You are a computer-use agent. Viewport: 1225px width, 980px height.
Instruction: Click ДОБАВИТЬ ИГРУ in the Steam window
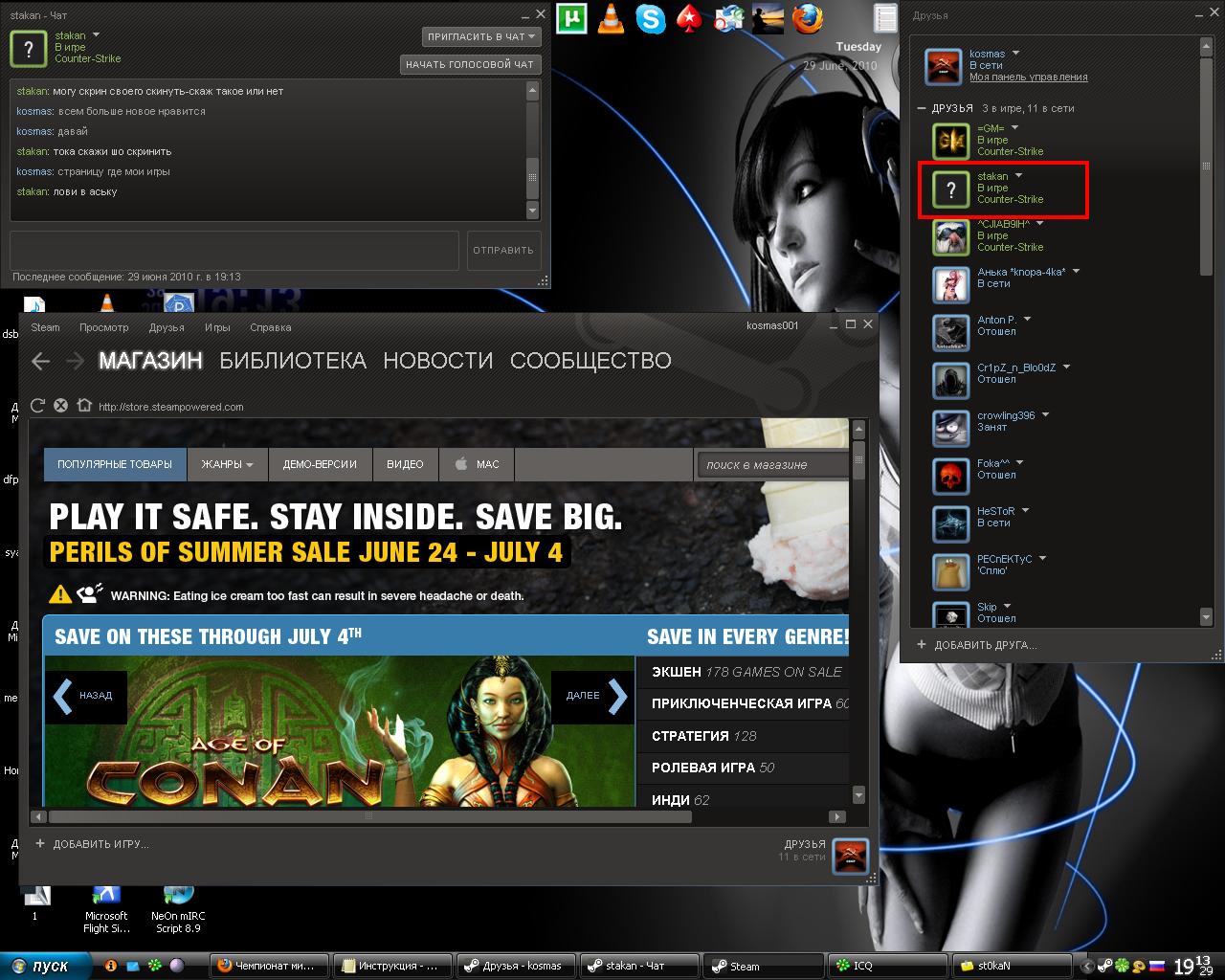click(92, 844)
